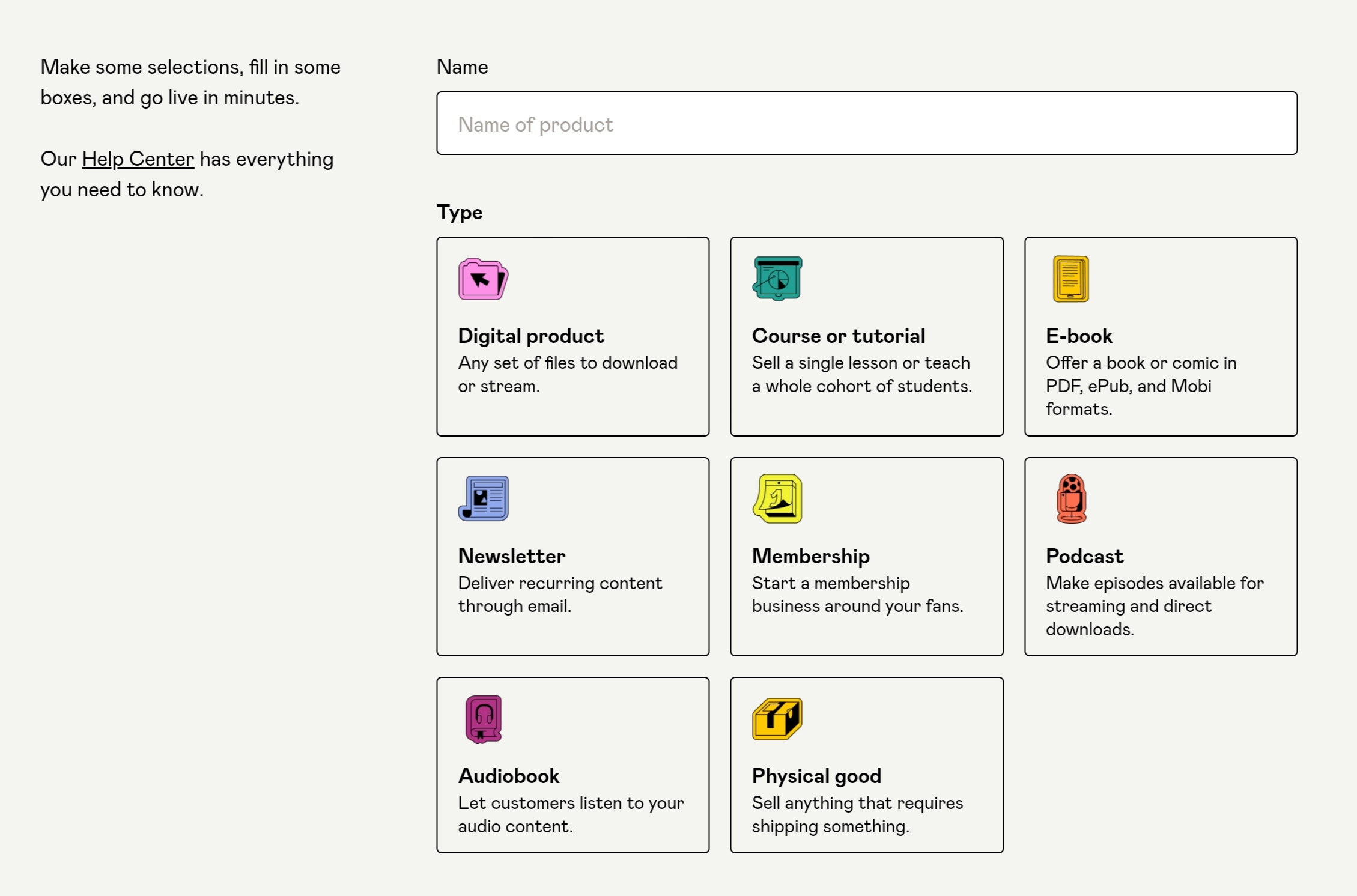Choose Membership heading as product type

pos(810,556)
